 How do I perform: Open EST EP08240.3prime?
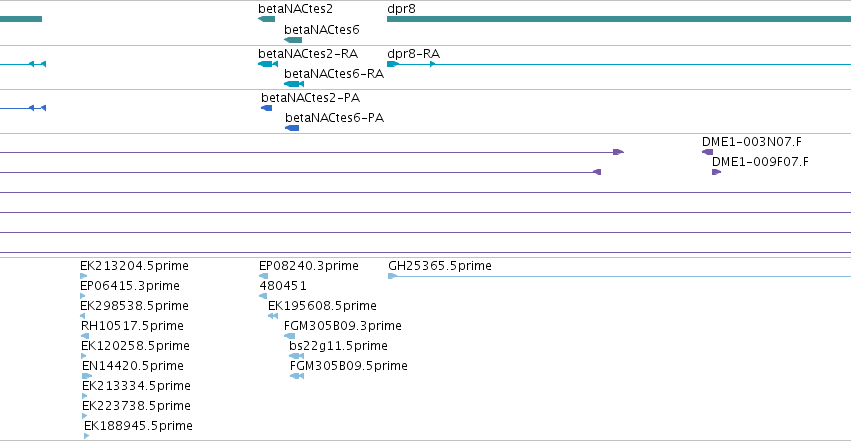[263, 276]
